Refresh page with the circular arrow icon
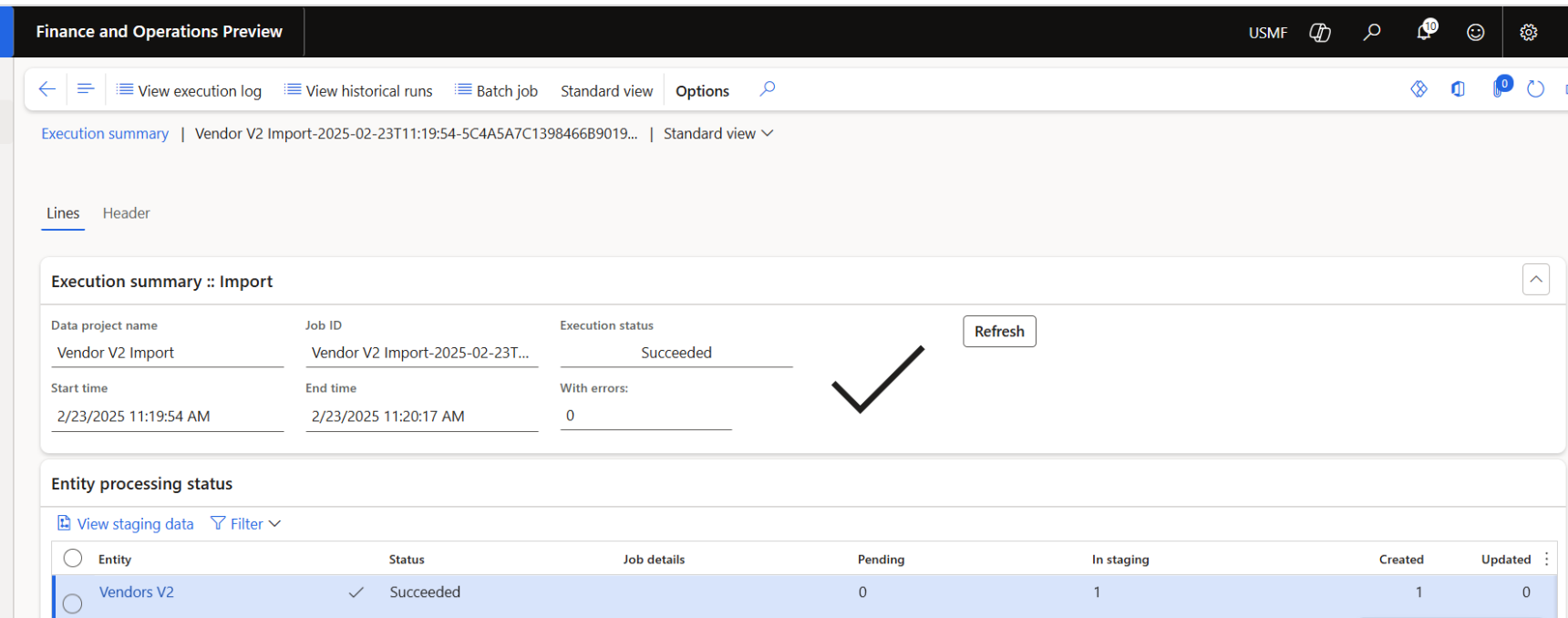Screen dimensions: 1568x618 click(1536, 89)
